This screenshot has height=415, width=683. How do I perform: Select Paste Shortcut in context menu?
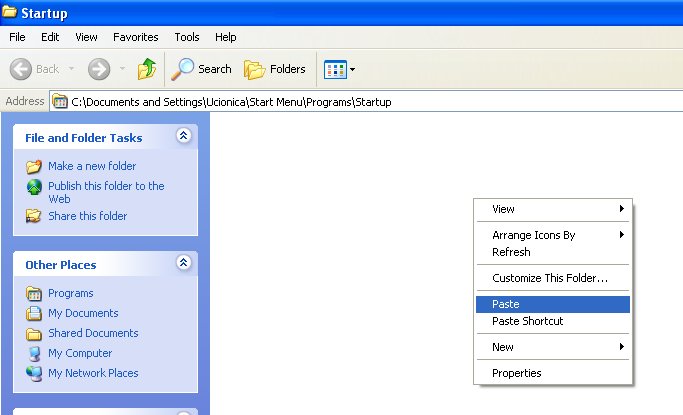553,321
